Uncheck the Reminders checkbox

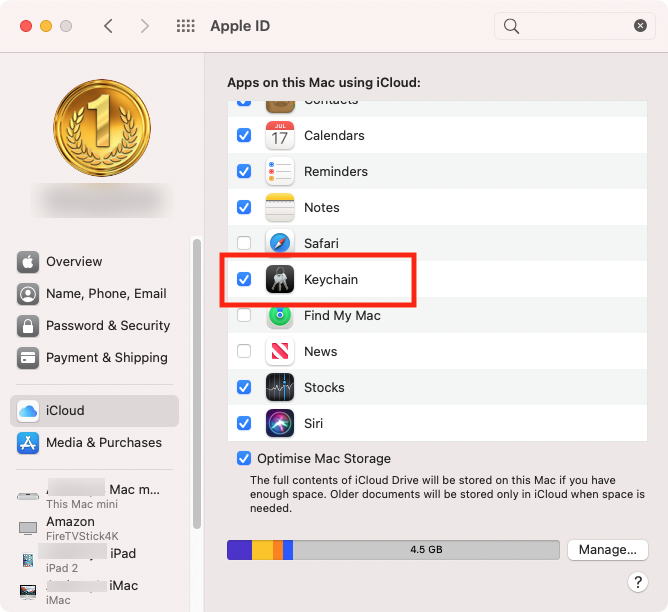click(x=244, y=171)
